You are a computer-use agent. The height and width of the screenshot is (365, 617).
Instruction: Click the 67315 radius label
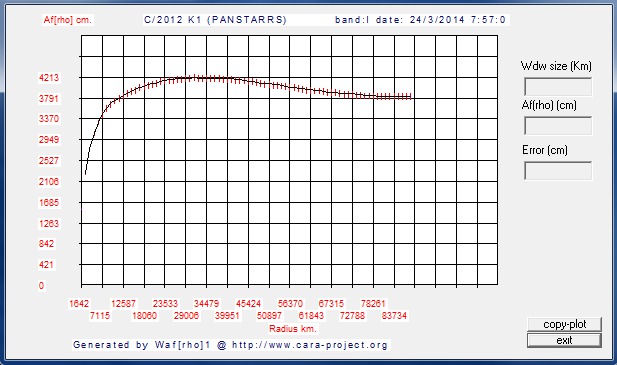[x=331, y=304]
